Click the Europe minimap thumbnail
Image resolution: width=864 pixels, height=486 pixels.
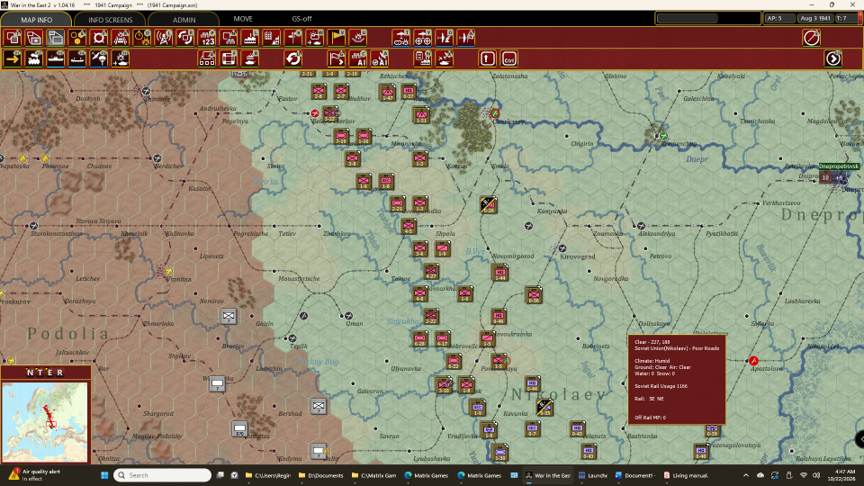(x=45, y=422)
